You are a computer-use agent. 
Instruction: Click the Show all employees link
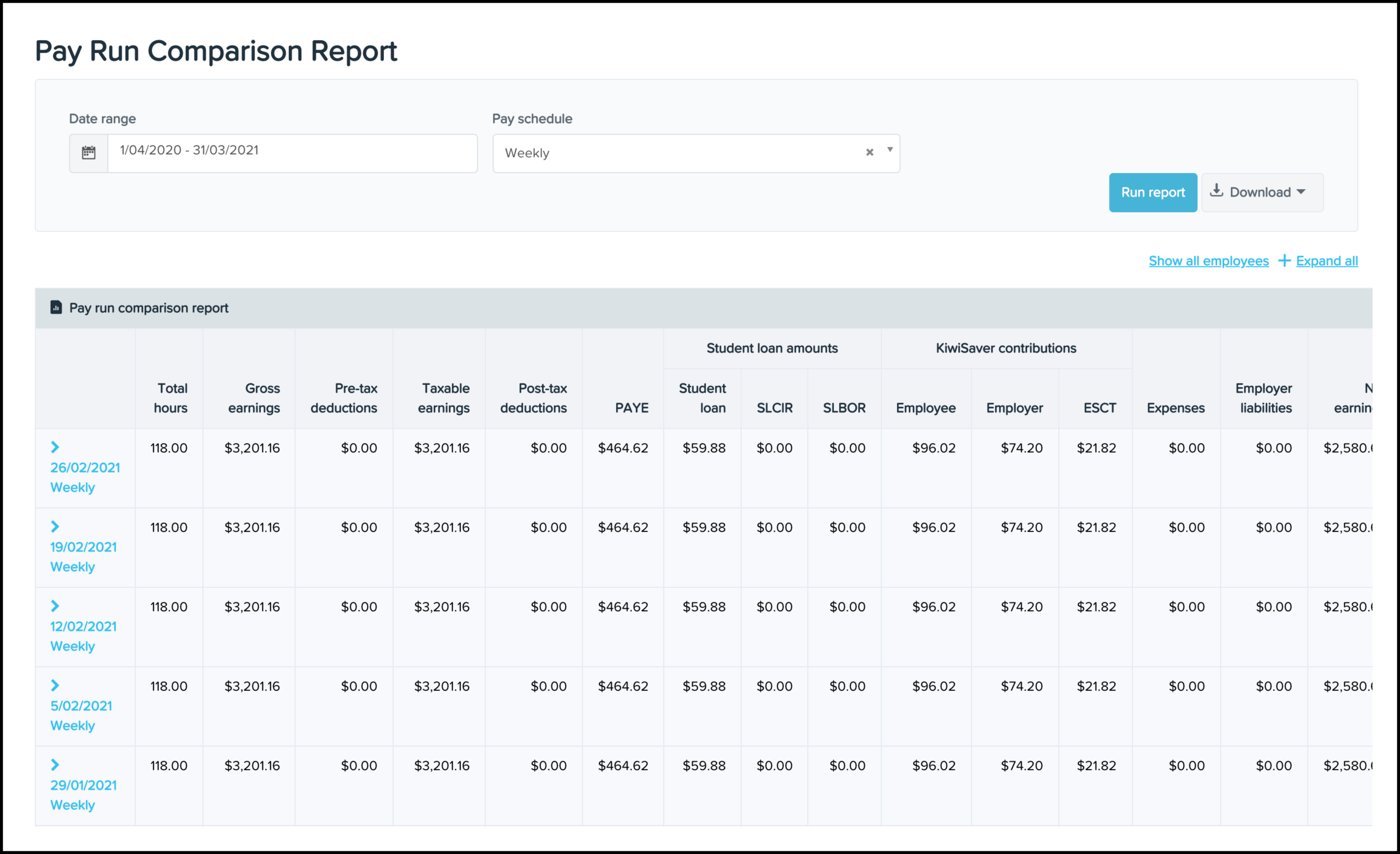[x=1208, y=261]
